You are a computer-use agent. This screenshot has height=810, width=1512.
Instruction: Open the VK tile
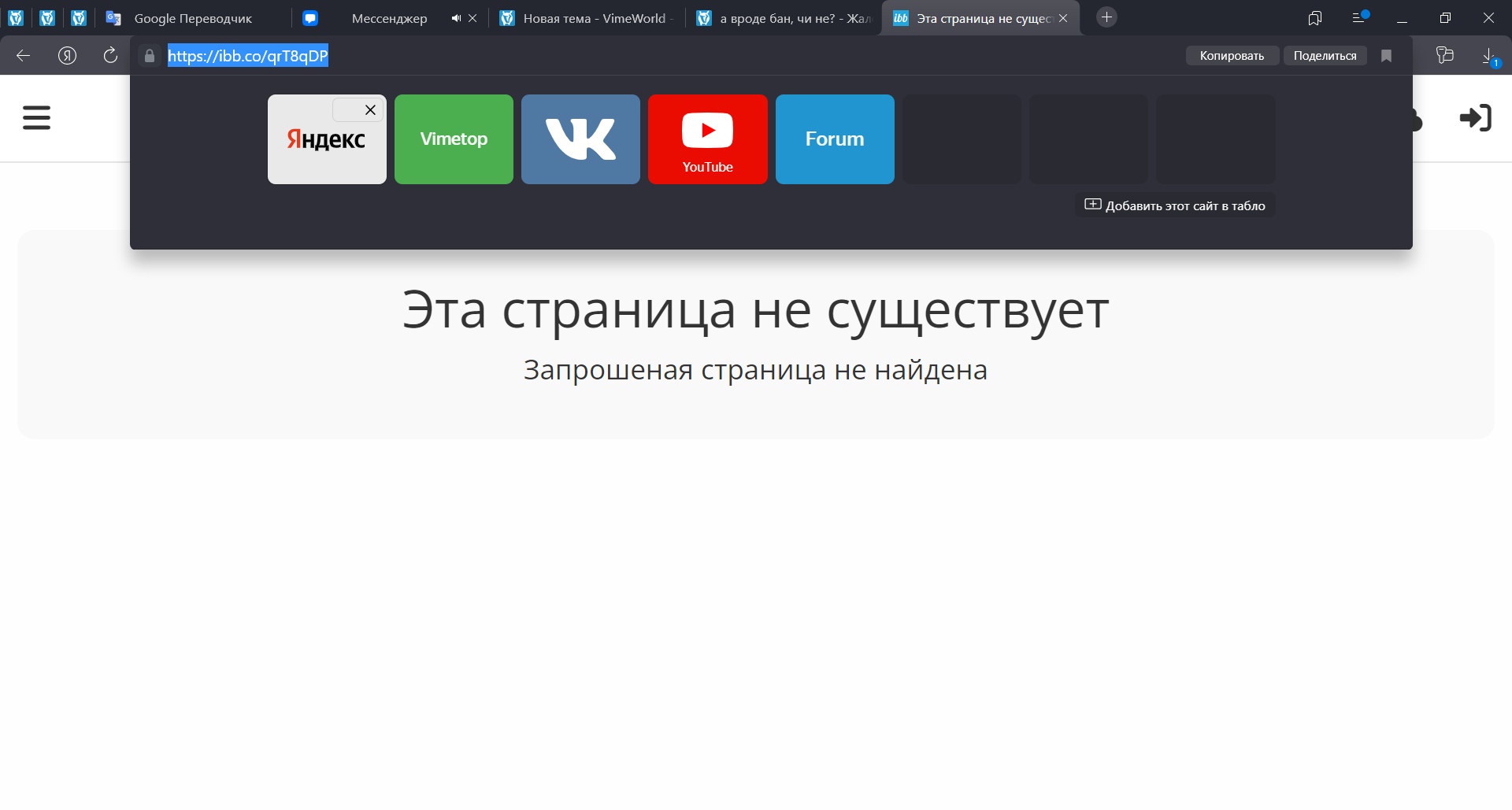tap(580, 139)
